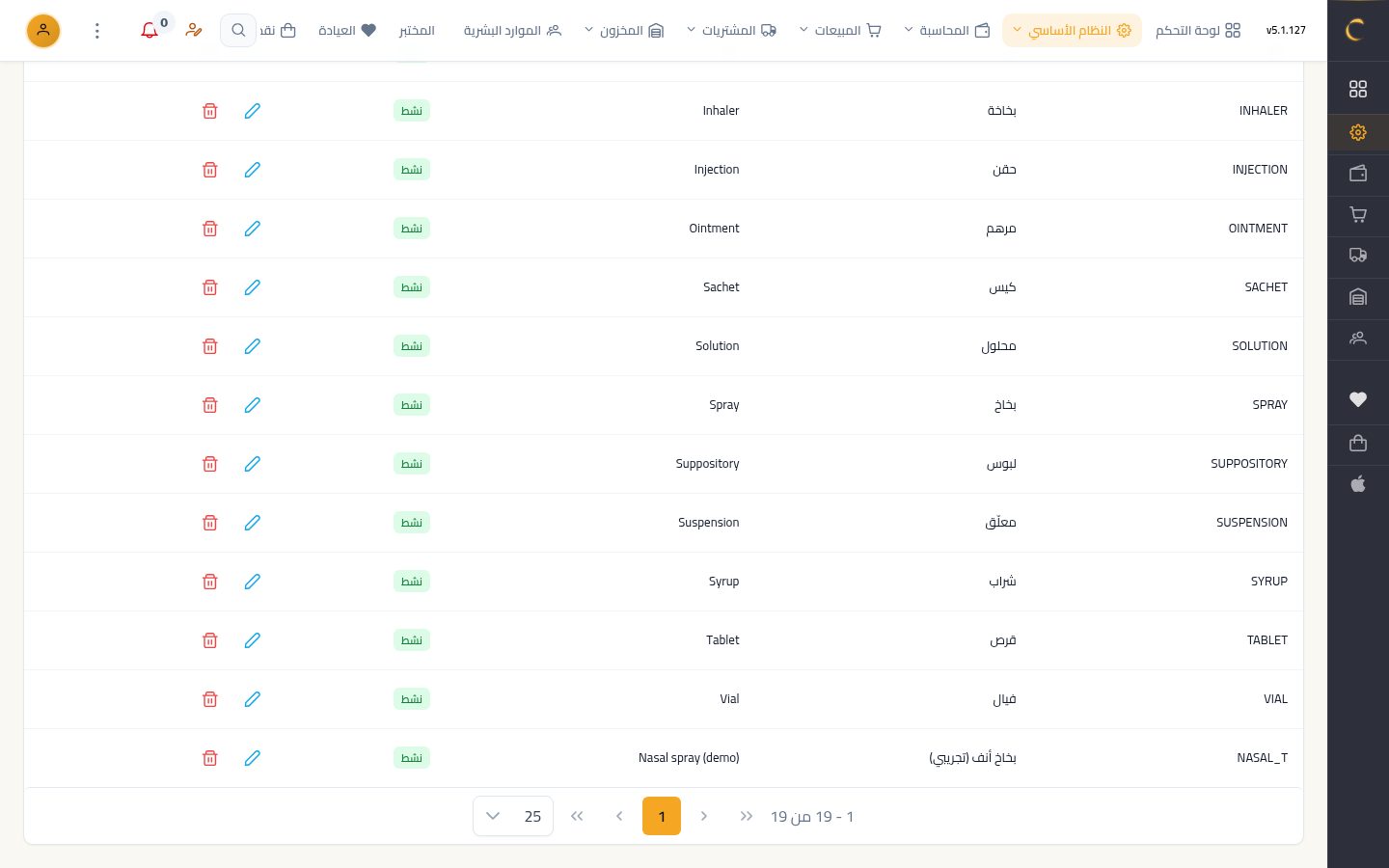Open the page size dropdown showing 25
Viewport: 1389px width, 868px height.
click(x=513, y=816)
